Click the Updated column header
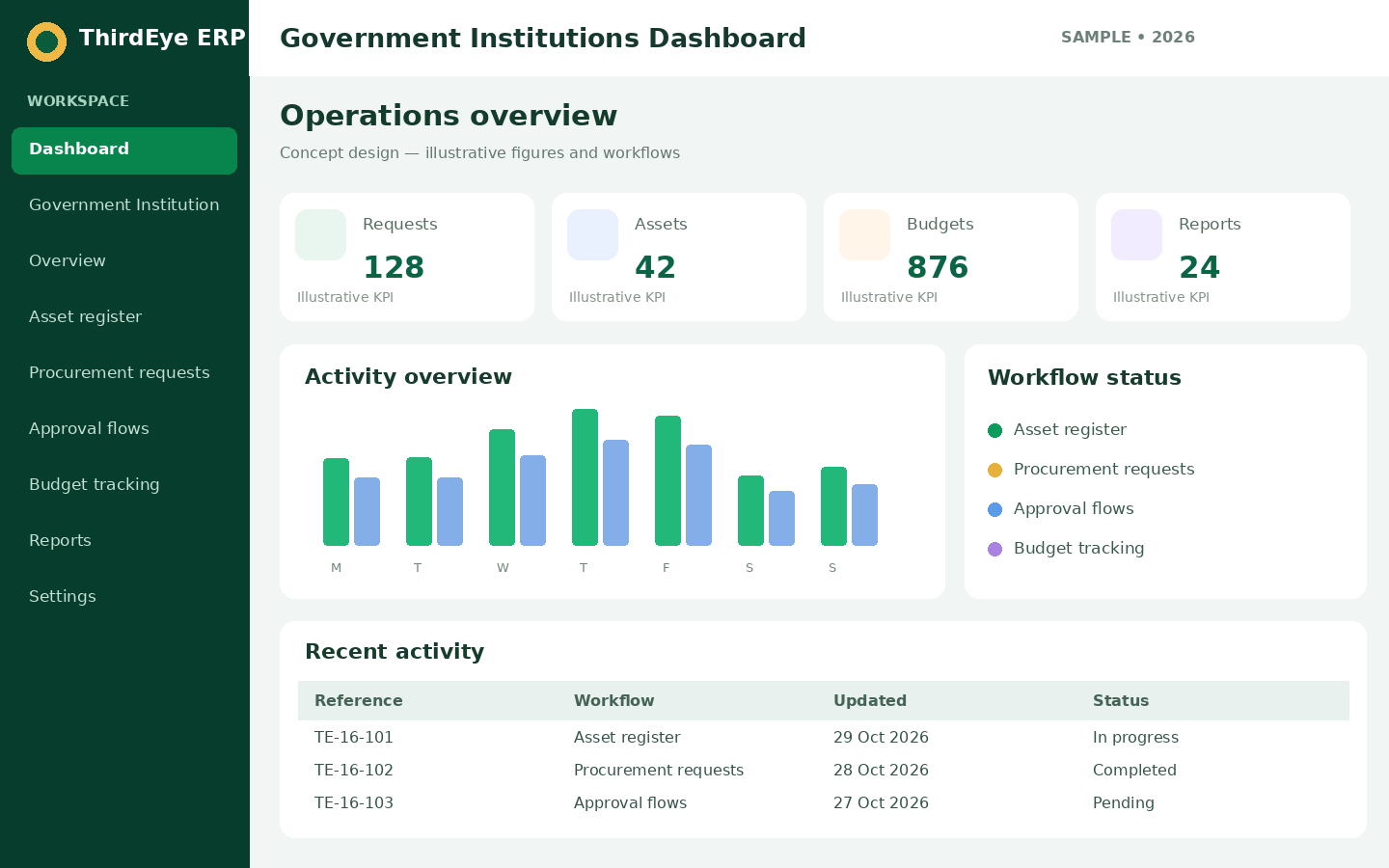Screen dimensions: 1389x868 [870, 701]
